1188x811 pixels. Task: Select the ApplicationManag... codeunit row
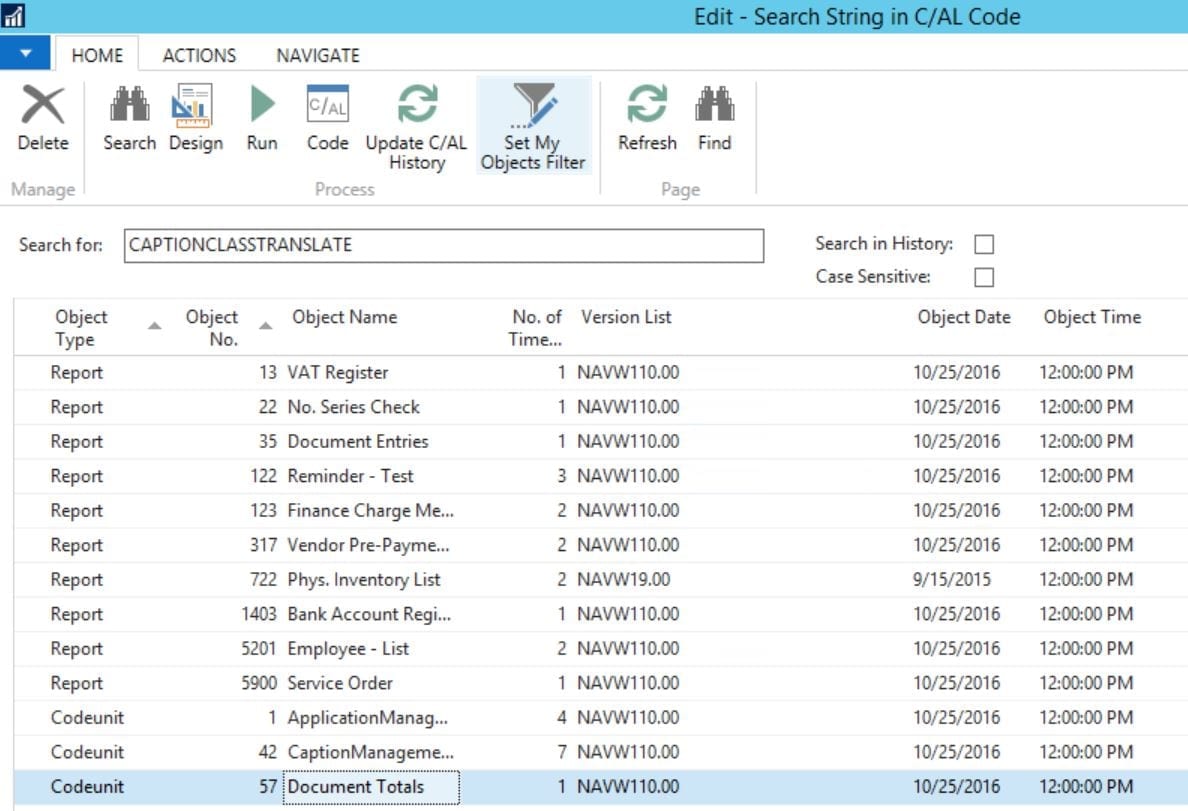(601, 718)
